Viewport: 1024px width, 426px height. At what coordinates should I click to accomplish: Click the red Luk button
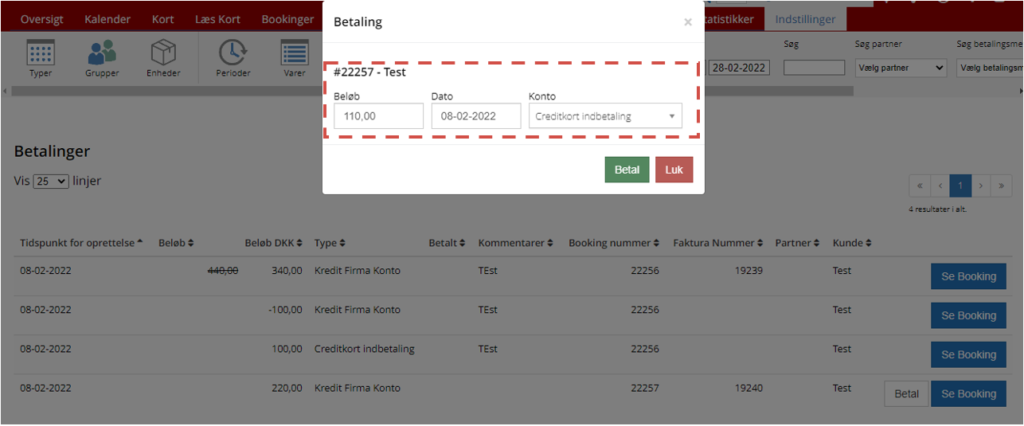674,170
